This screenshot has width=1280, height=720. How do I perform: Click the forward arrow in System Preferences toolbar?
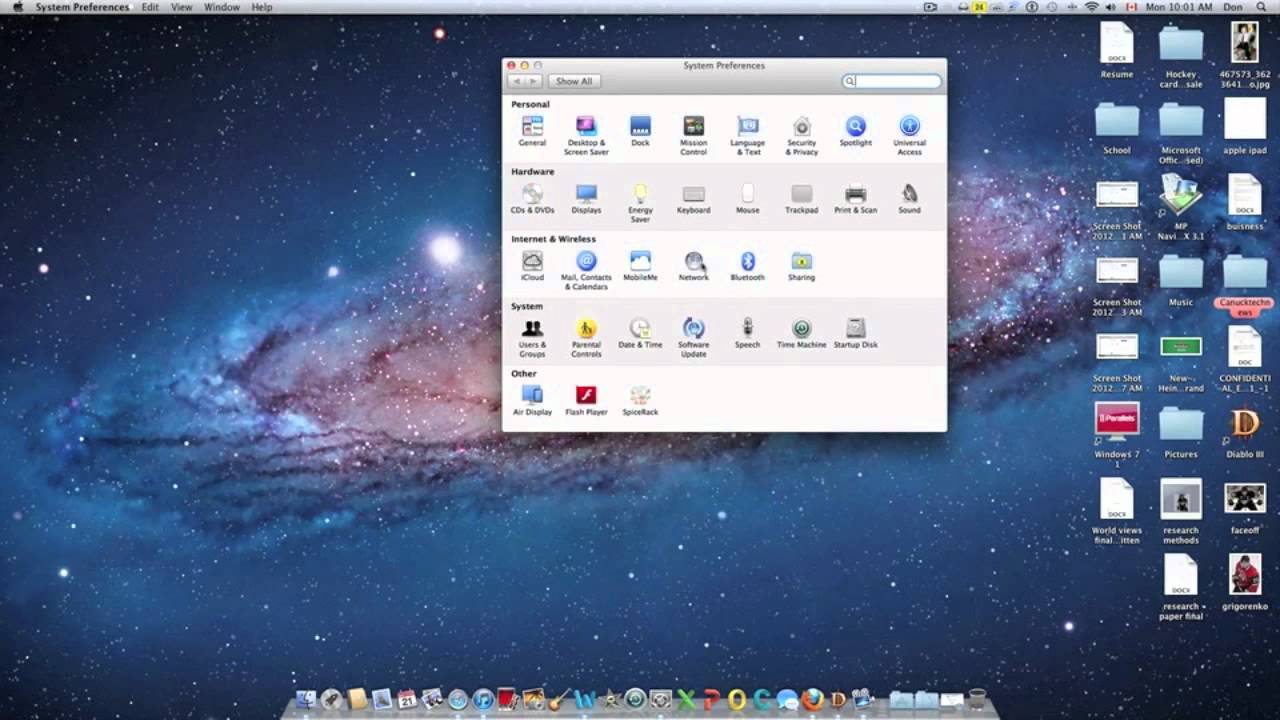pyautogui.click(x=534, y=81)
